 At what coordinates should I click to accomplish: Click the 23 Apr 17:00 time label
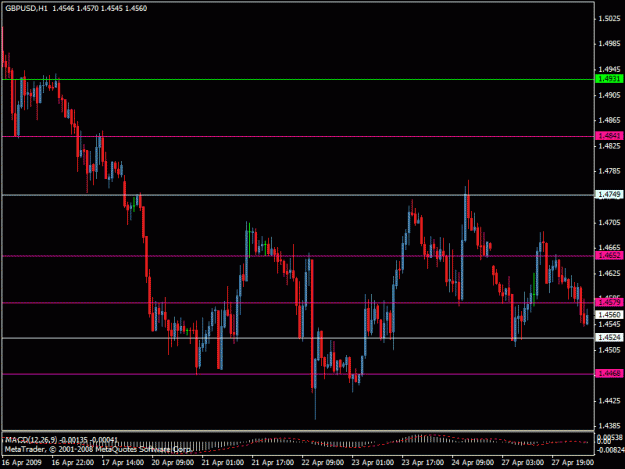[423, 463]
